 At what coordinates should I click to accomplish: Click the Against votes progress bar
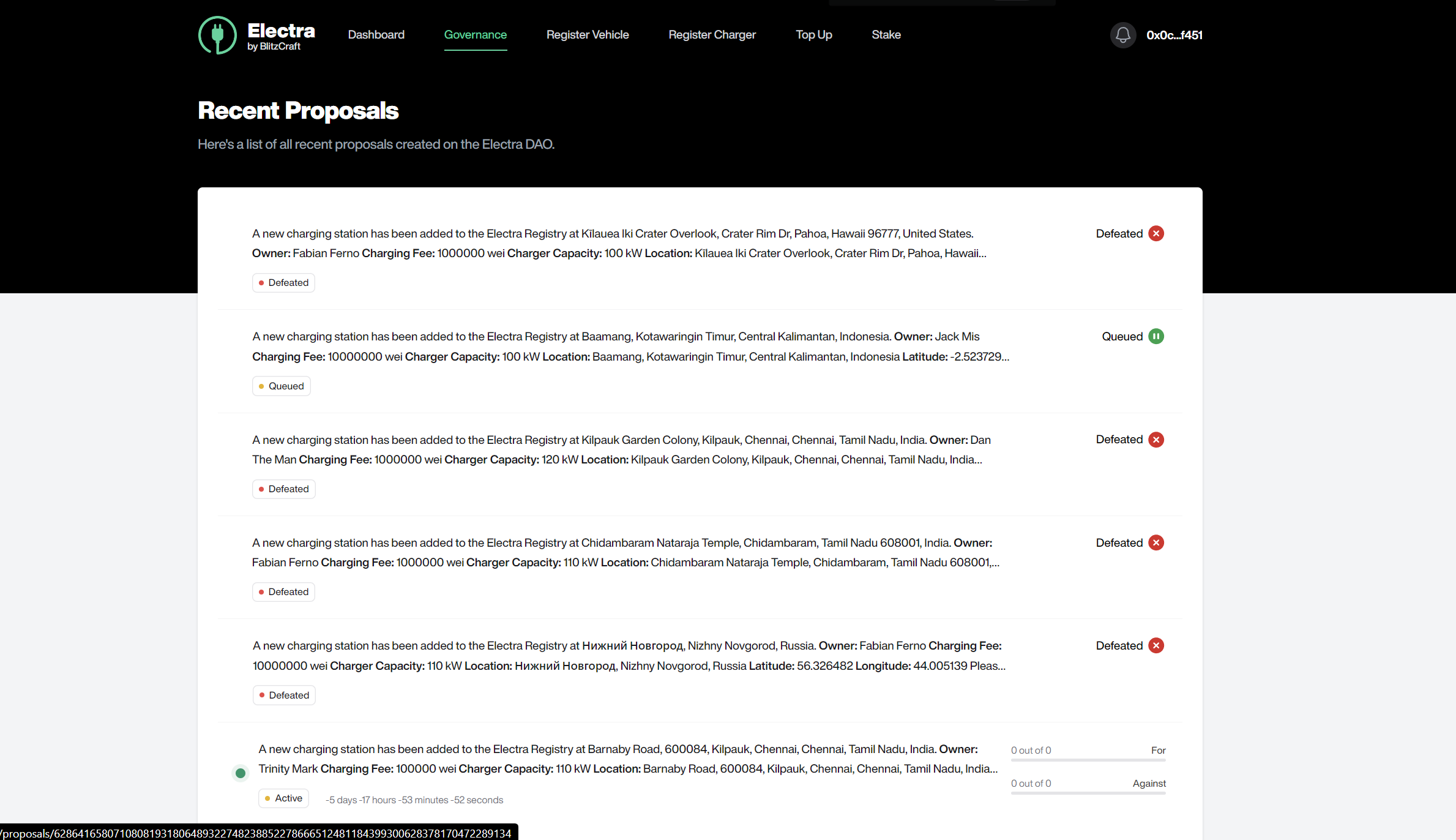pos(1088,793)
